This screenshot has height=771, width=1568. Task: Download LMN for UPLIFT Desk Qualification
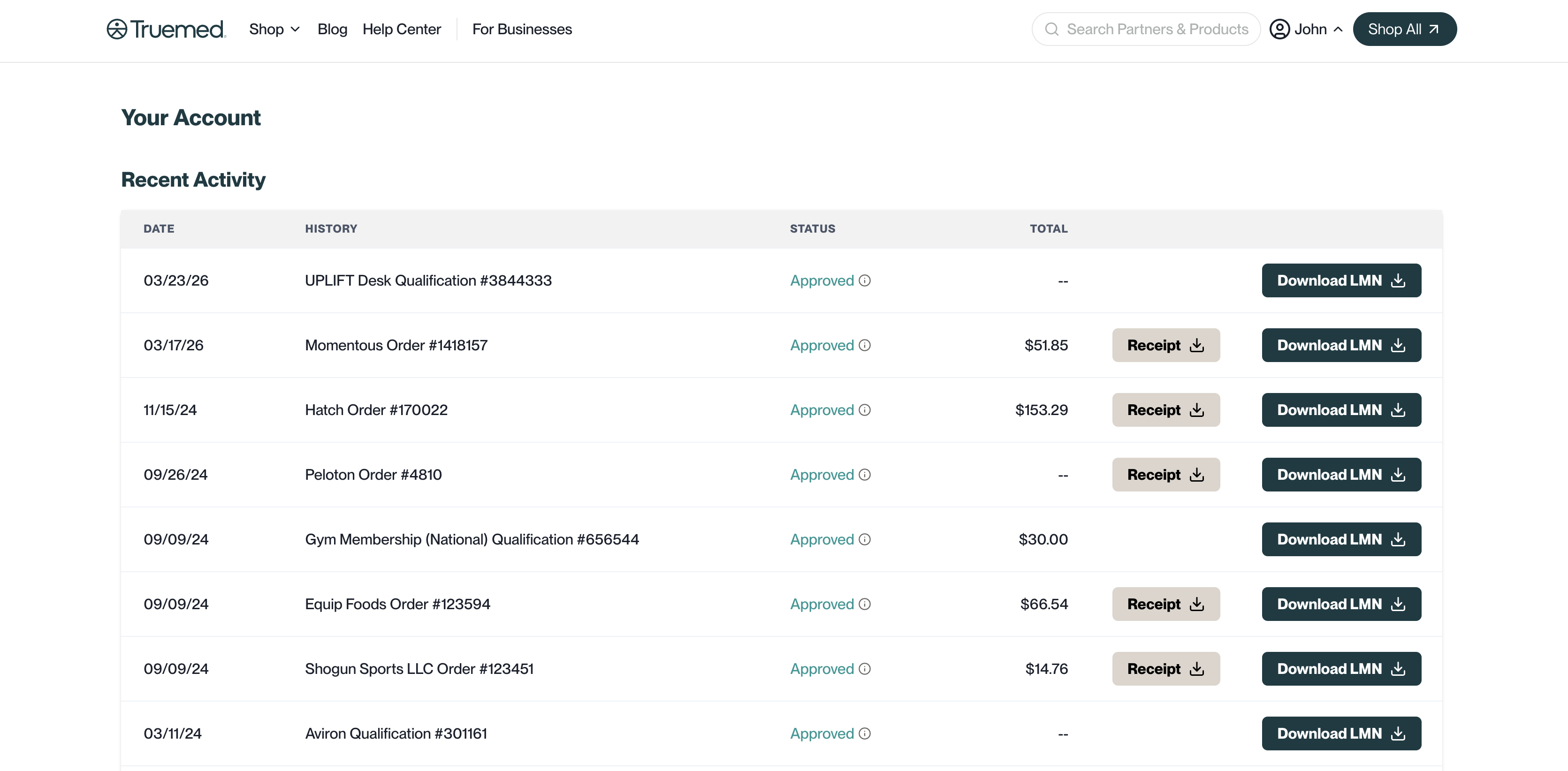[1341, 280]
